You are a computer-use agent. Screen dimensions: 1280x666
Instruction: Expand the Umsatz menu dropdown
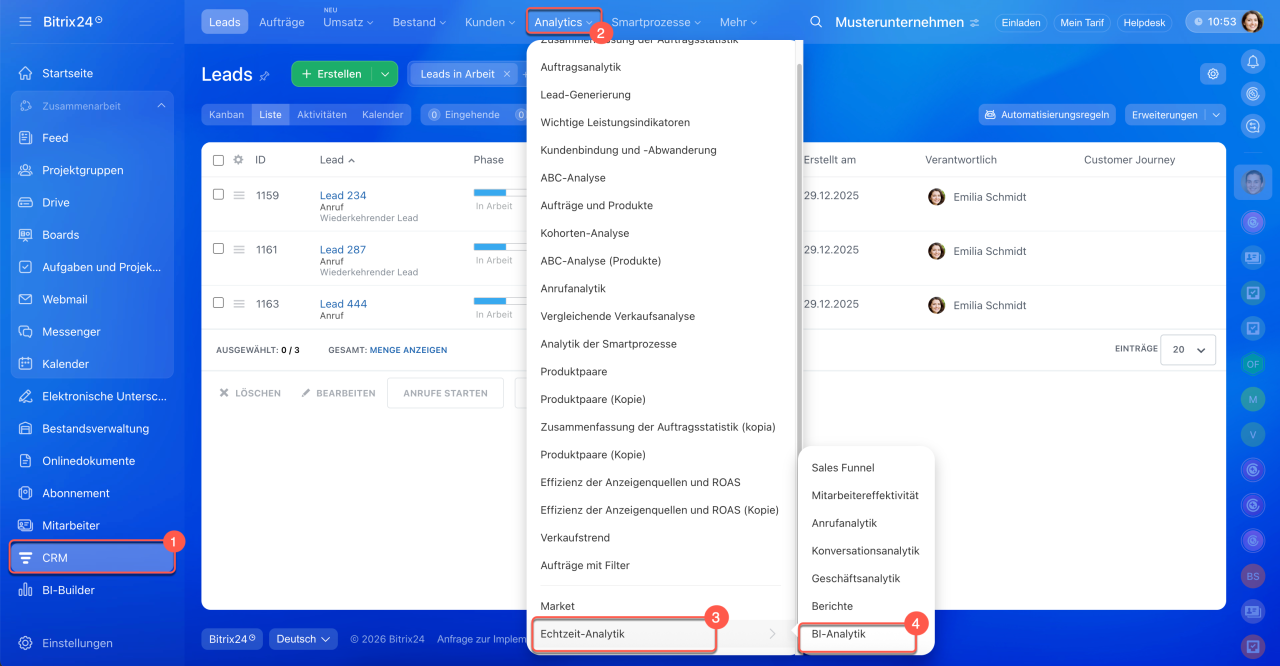[x=348, y=22]
